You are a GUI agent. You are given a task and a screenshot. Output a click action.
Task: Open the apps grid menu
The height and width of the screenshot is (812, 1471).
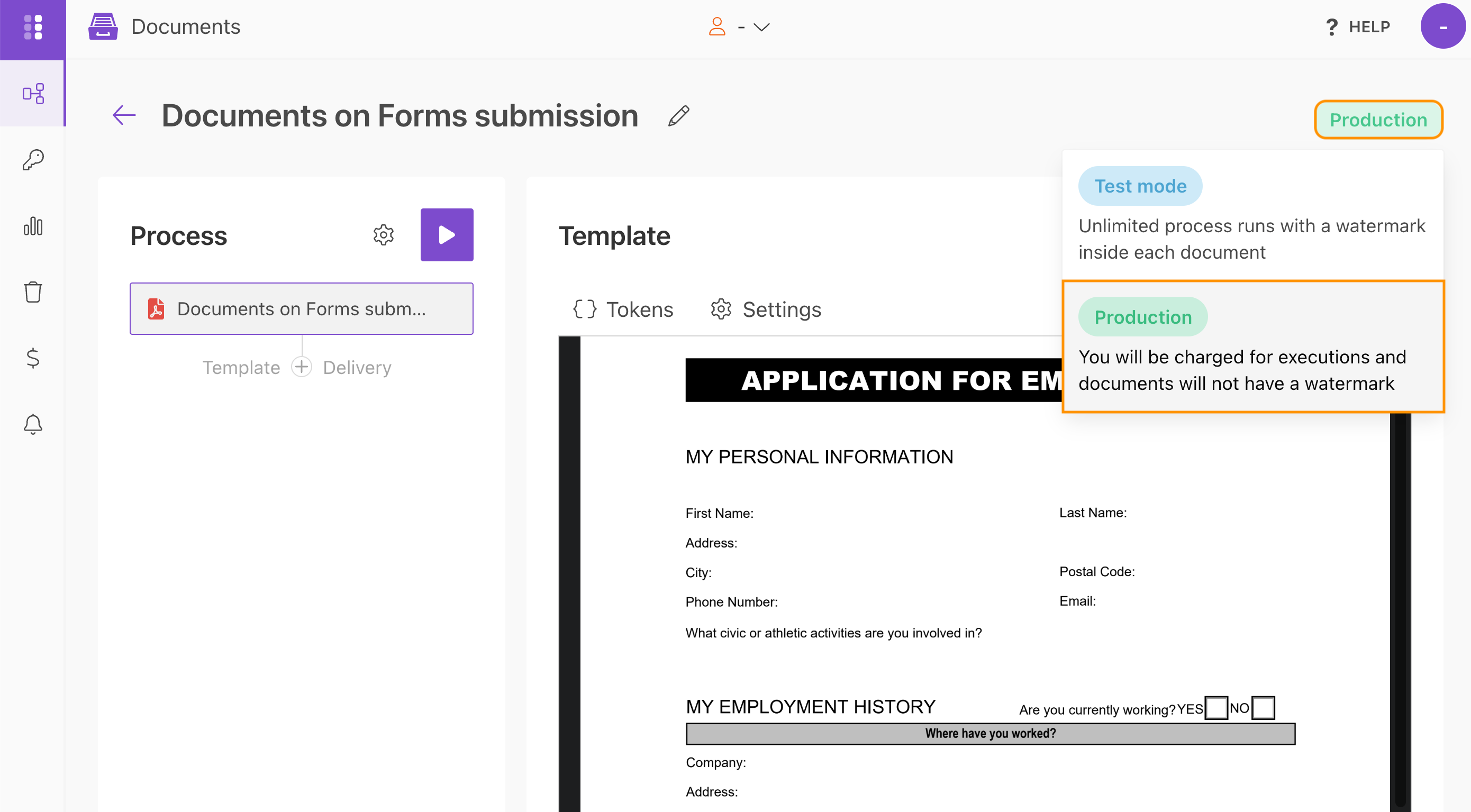33,28
